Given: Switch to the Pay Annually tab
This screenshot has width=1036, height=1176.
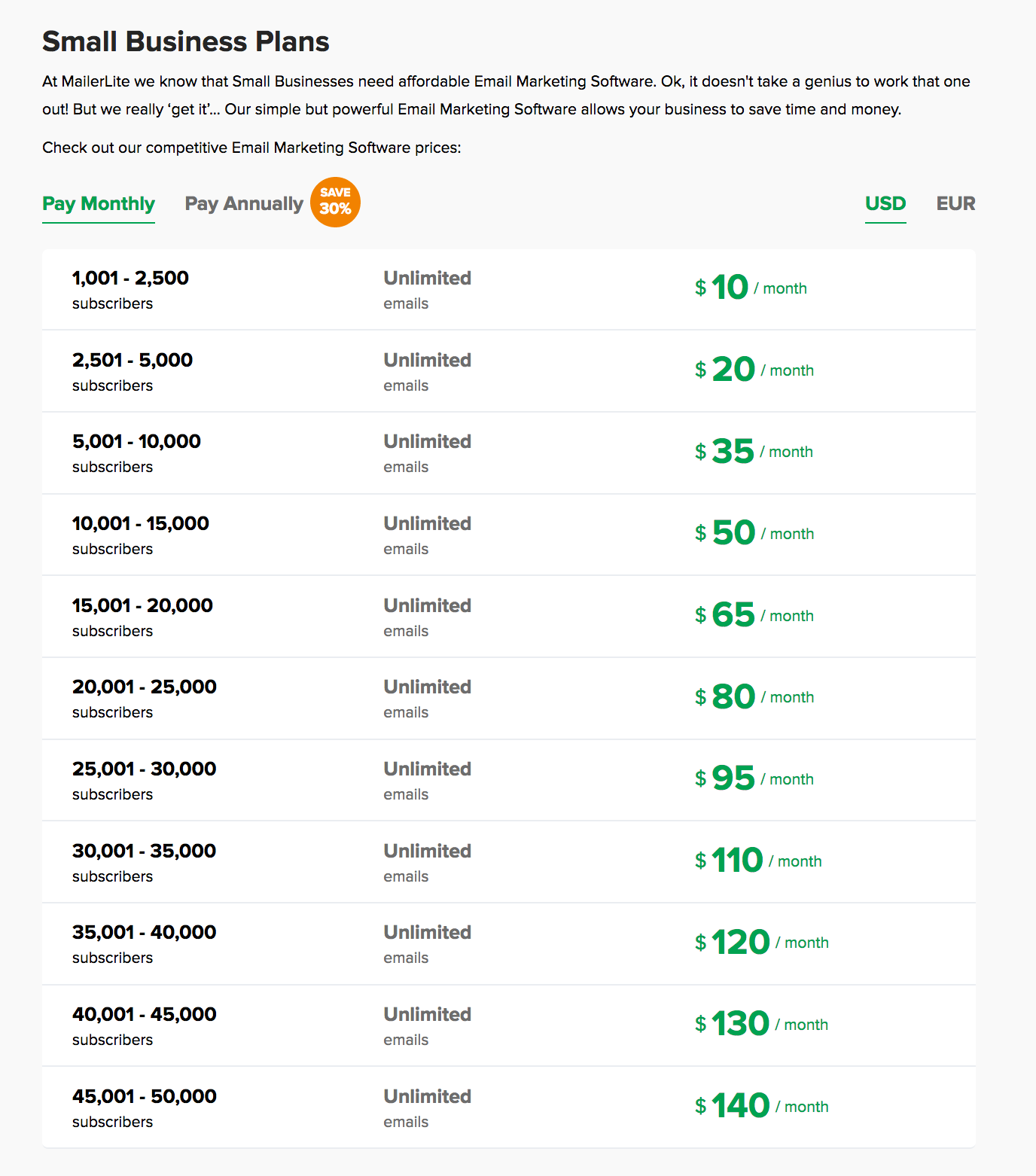Looking at the screenshot, I should (x=244, y=204).
